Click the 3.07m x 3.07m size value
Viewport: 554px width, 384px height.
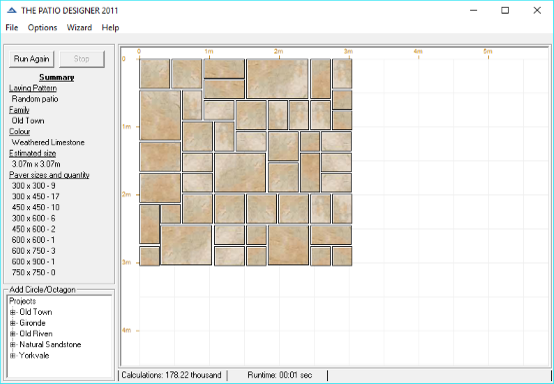point(36,164)
